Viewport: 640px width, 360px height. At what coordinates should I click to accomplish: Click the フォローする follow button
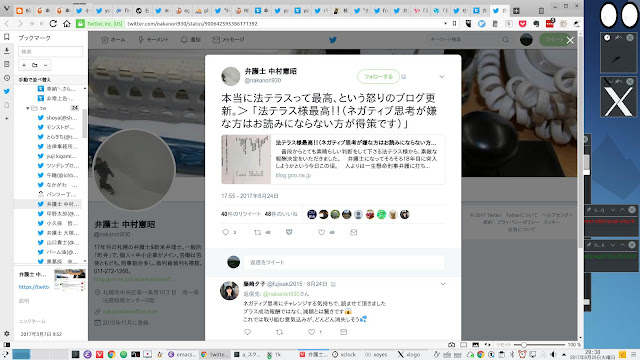click(378, 77)
